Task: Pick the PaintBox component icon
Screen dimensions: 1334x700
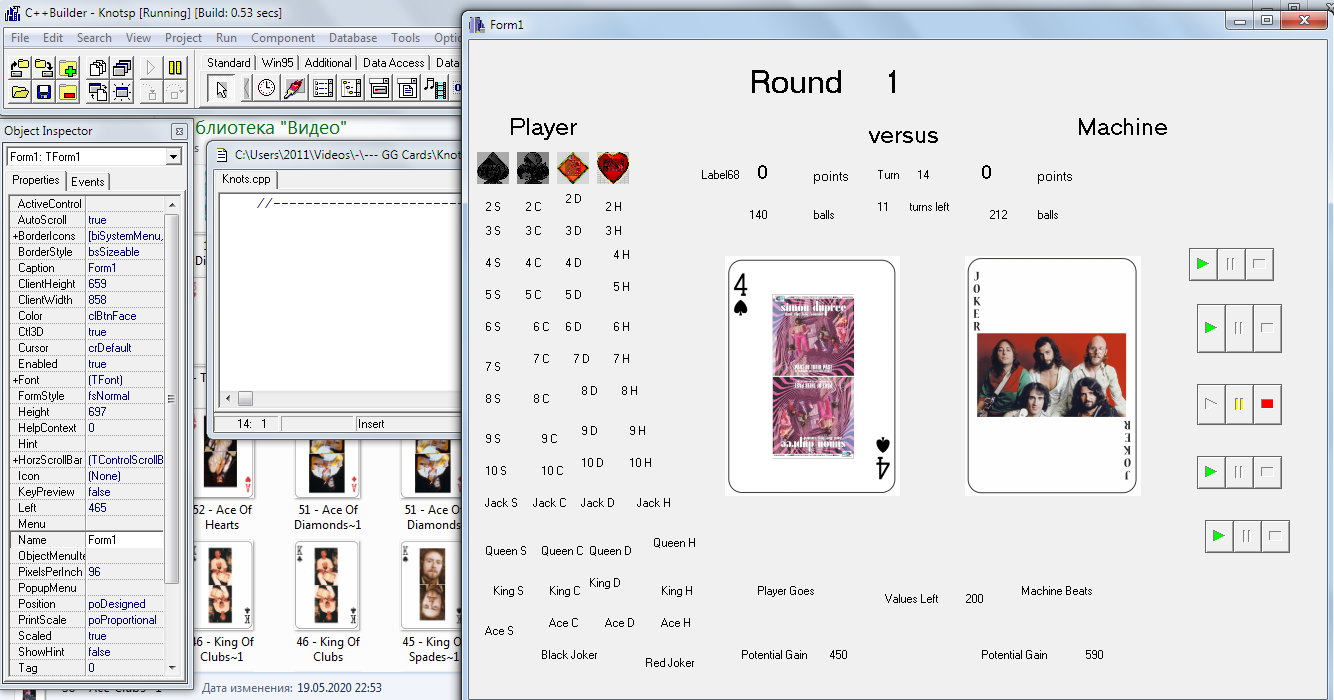Action: [294, 88]
